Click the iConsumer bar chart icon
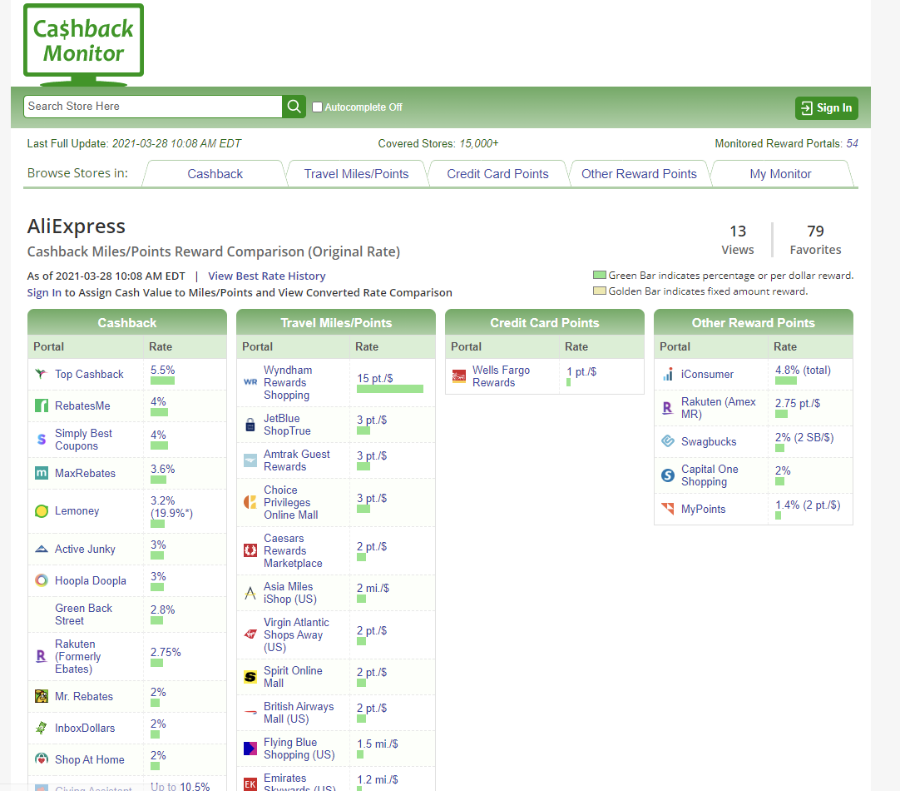 click(668, 374)
